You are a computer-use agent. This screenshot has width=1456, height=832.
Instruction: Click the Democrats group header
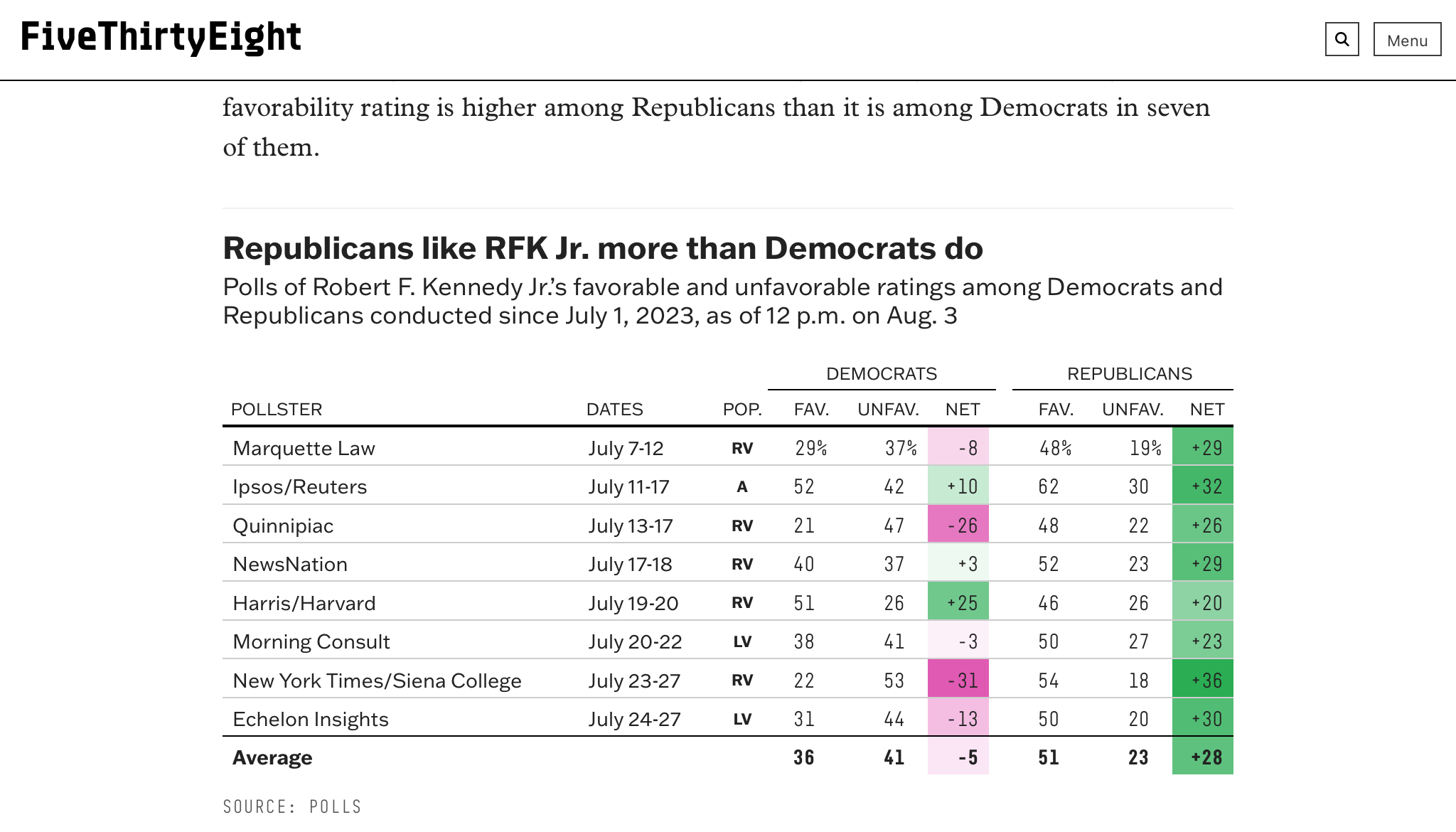[881, 374]
